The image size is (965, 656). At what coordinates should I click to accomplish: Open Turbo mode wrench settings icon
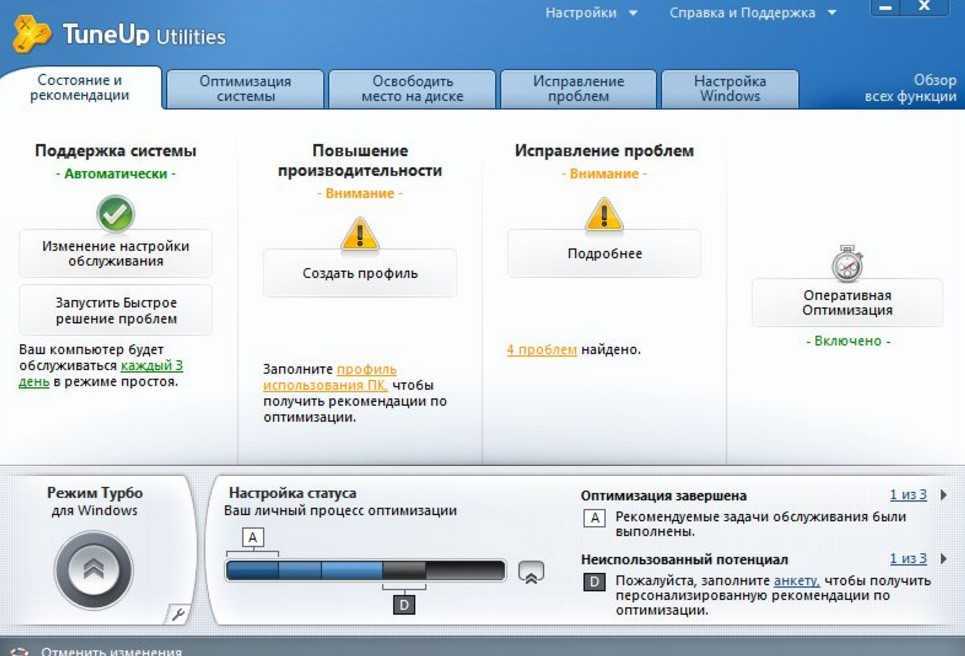coord(178,614)
